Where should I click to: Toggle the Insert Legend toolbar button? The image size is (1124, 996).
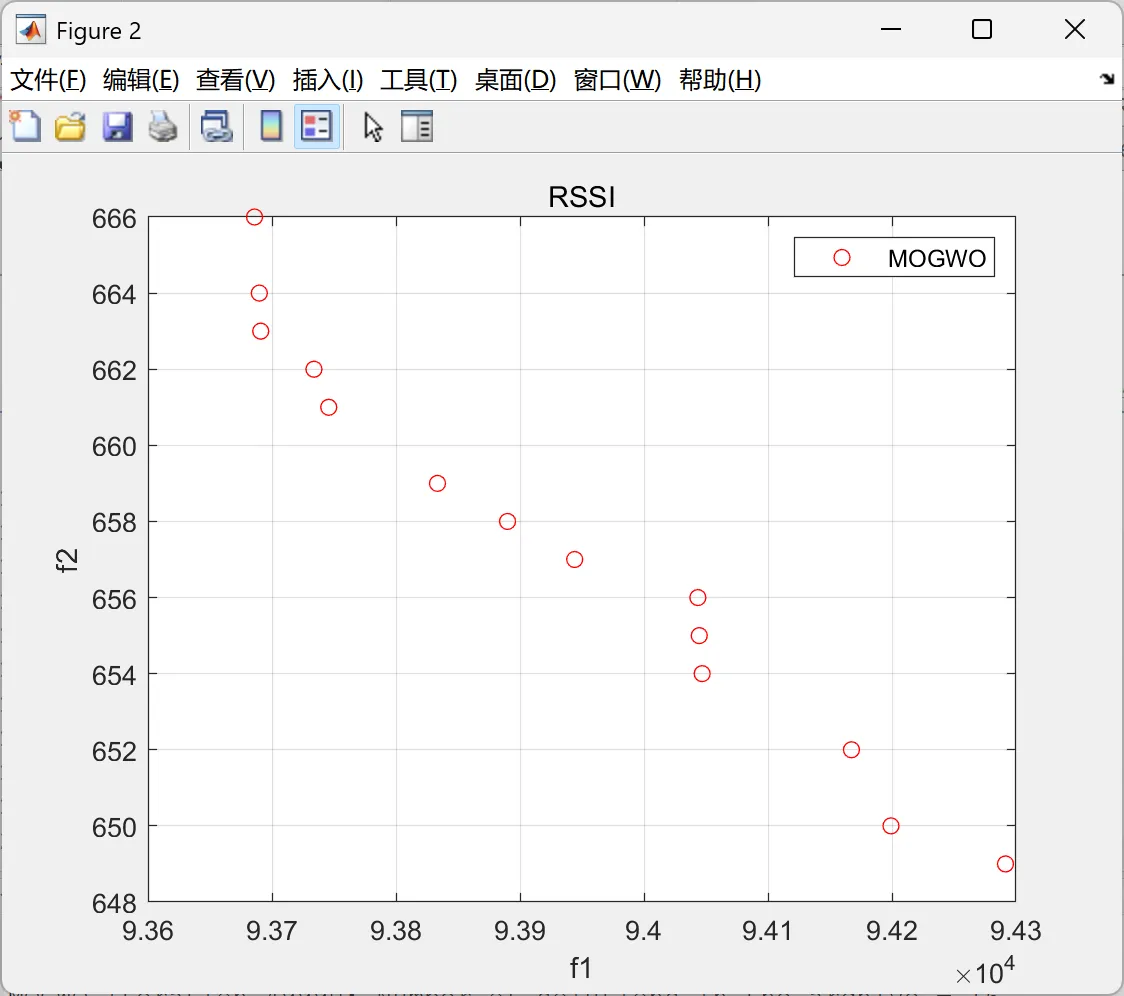click(x=316, y=126)
